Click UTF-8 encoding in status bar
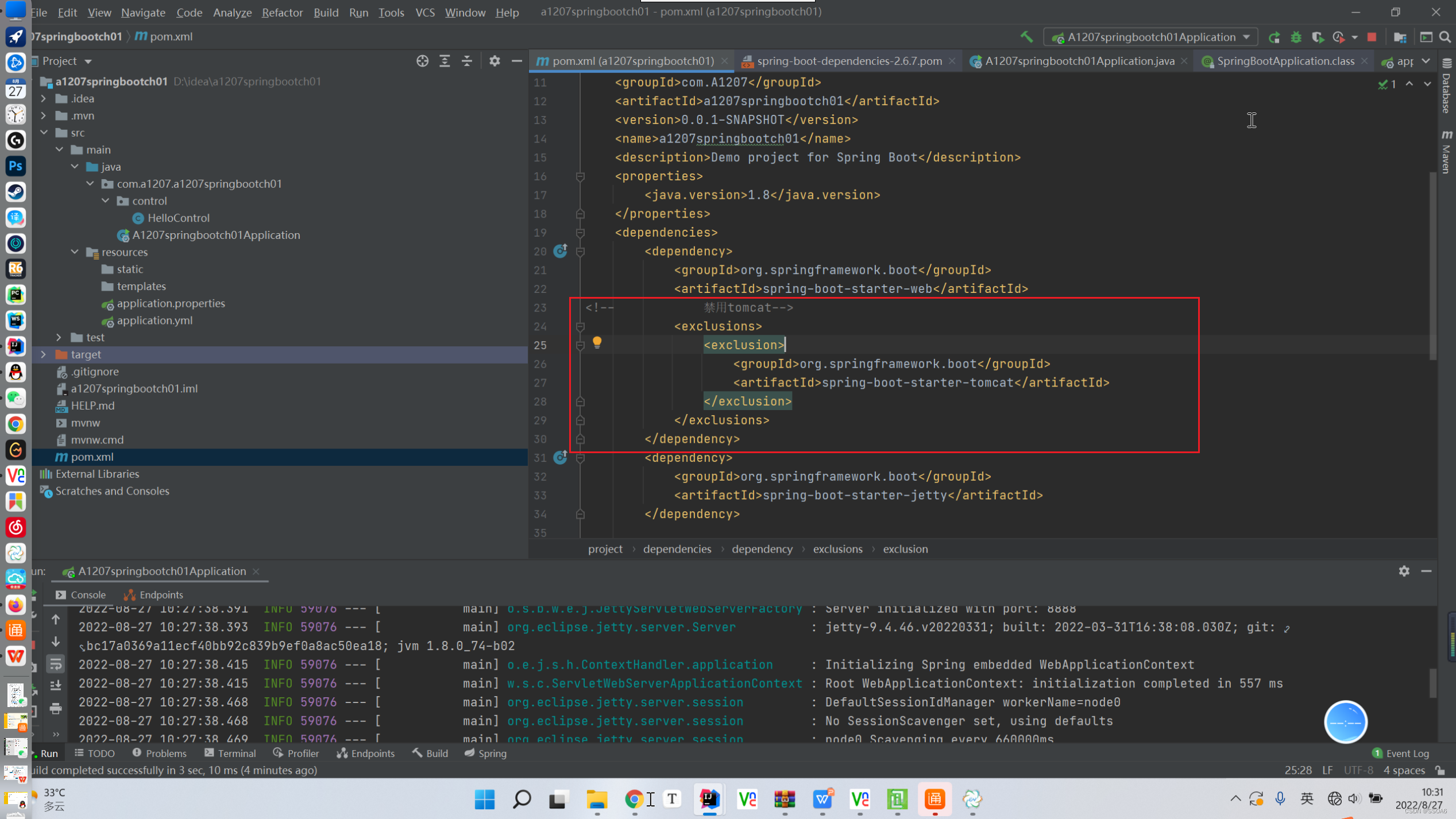This screenshot has width=1456, height=819. click(x=1358, y=770)
